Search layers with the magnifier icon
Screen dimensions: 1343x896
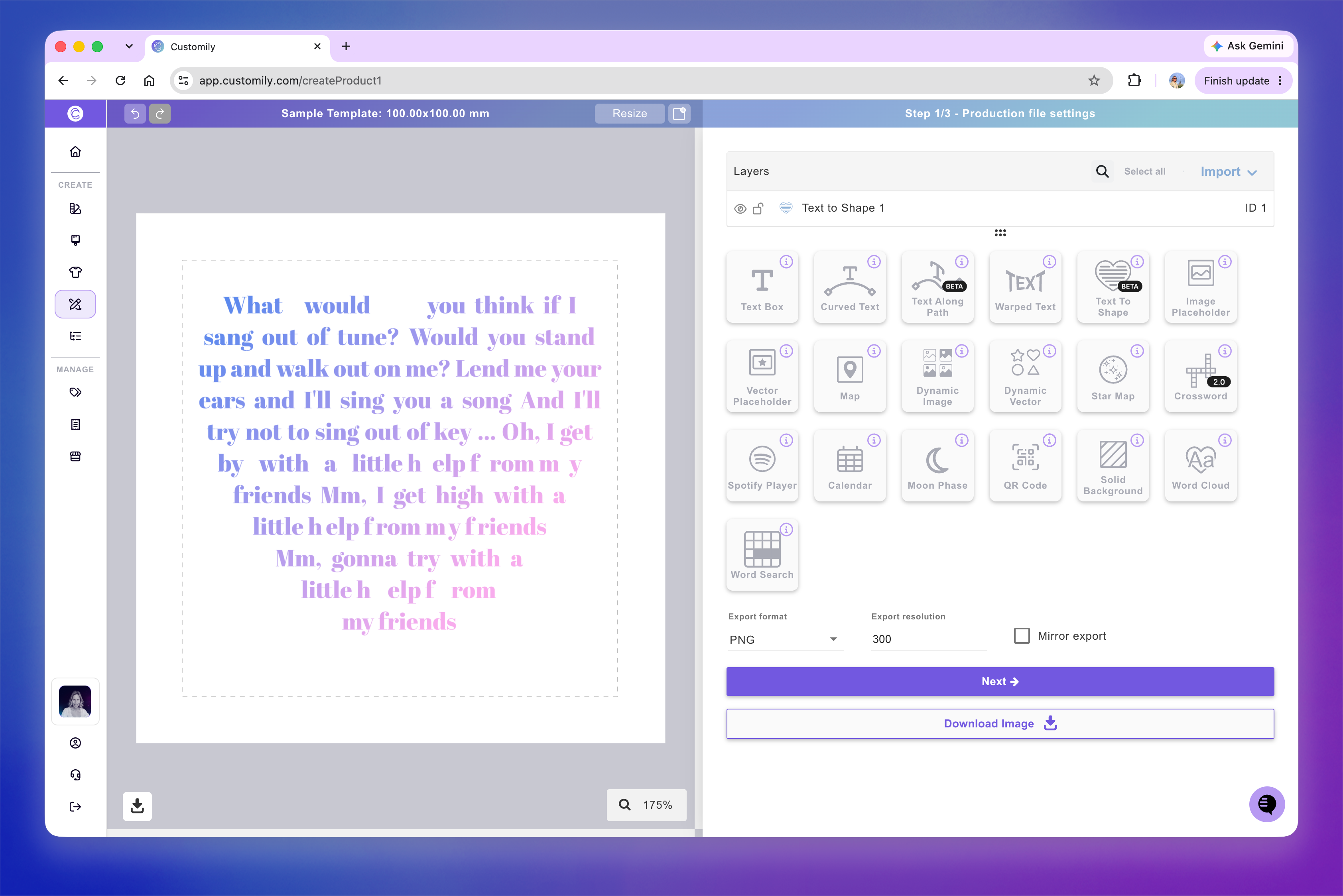pos(1102,171)
